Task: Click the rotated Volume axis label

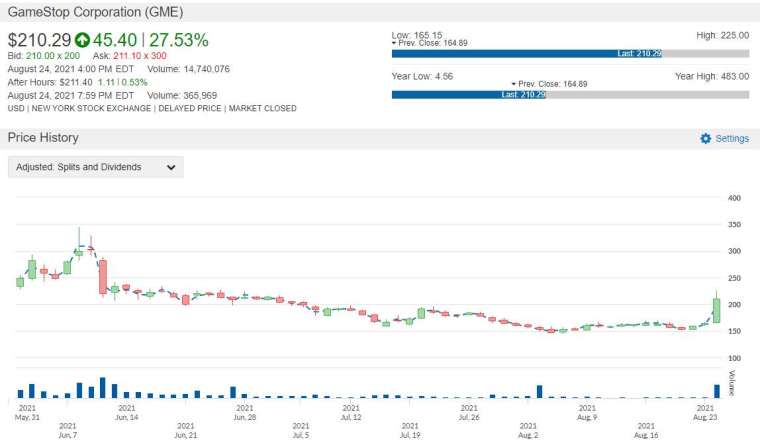Action: click(732, 383)
